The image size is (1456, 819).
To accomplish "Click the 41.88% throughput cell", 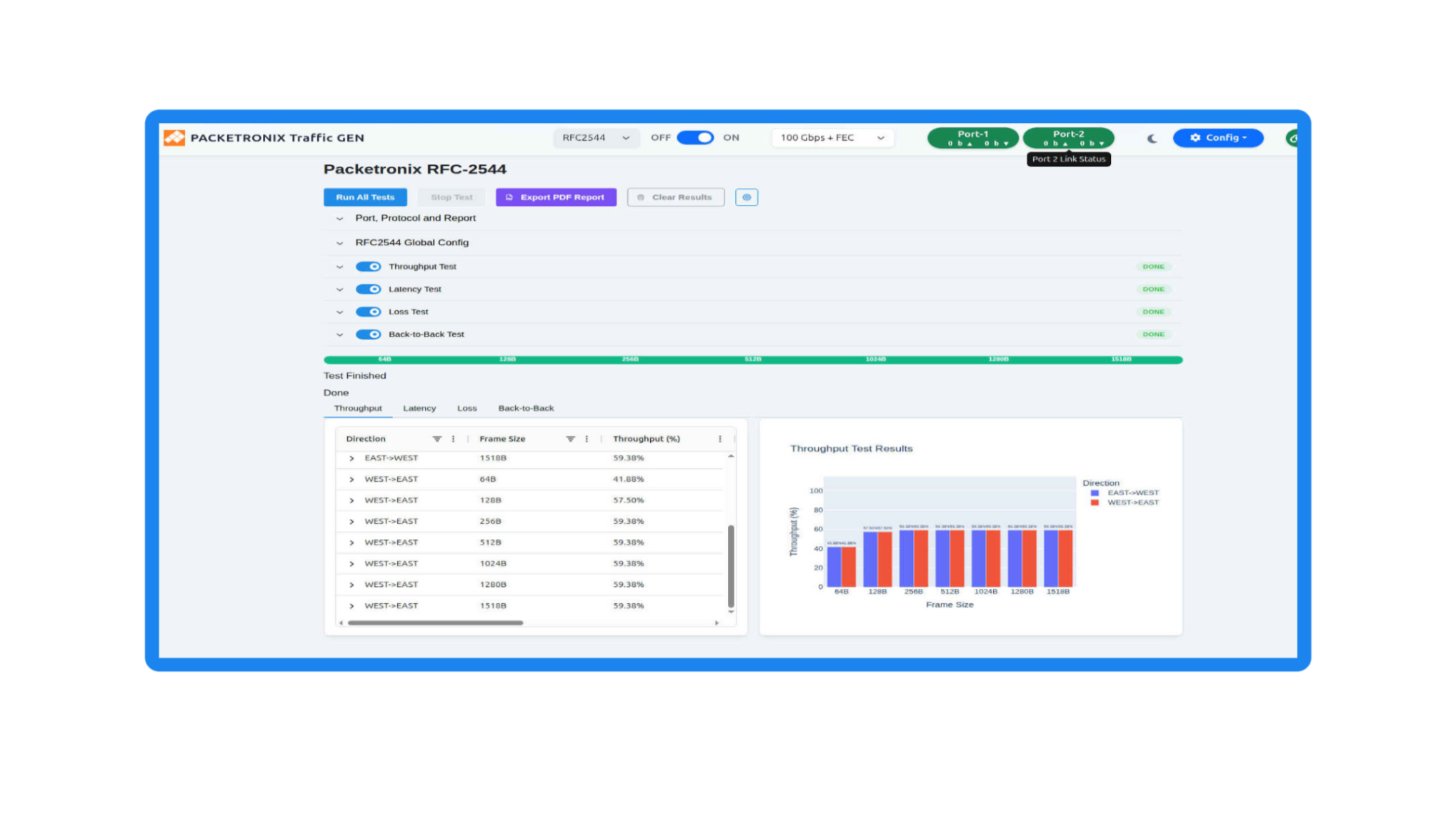I will point(629,480).
